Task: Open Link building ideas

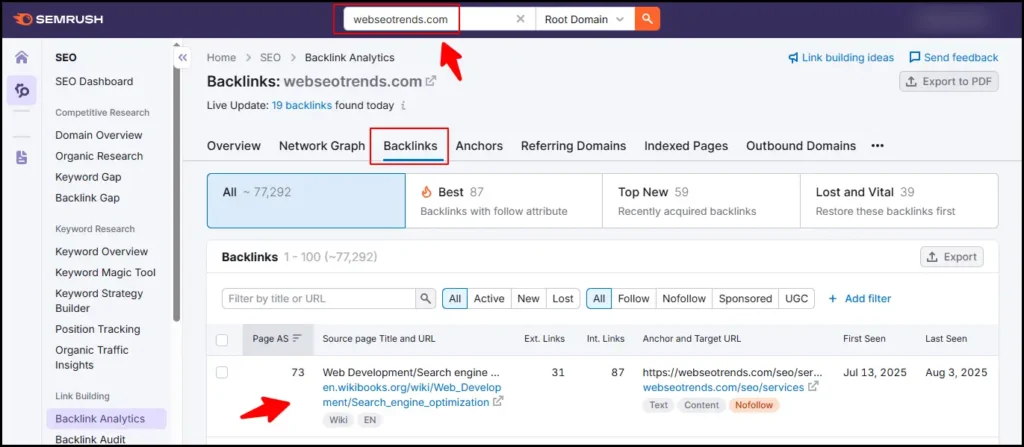Action: click(x=841, y=58)
